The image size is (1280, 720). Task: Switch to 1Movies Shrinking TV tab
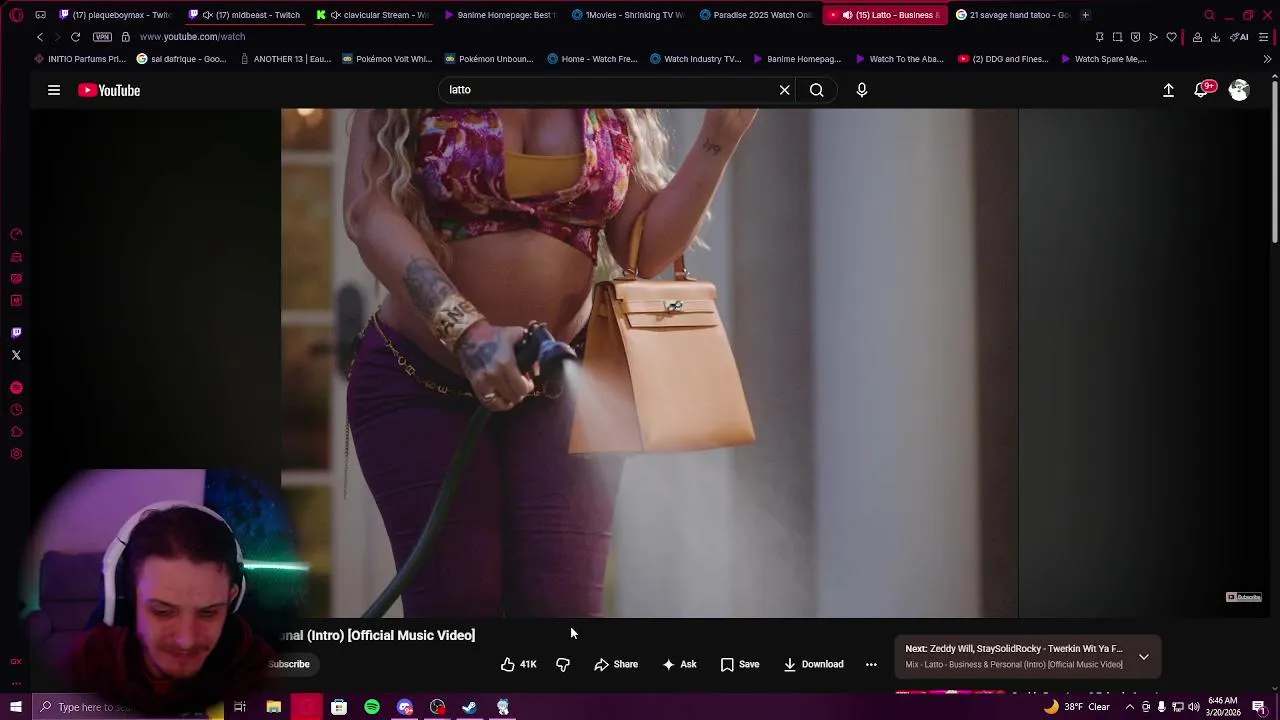(628, 15)
